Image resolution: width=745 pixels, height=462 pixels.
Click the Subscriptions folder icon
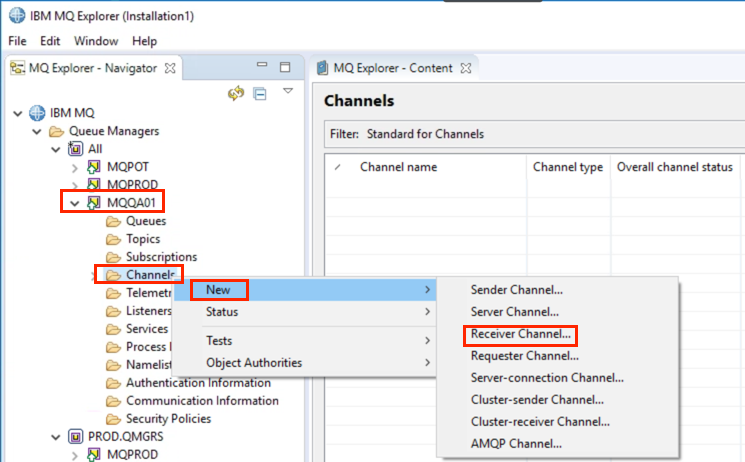[x=113, y=257]
